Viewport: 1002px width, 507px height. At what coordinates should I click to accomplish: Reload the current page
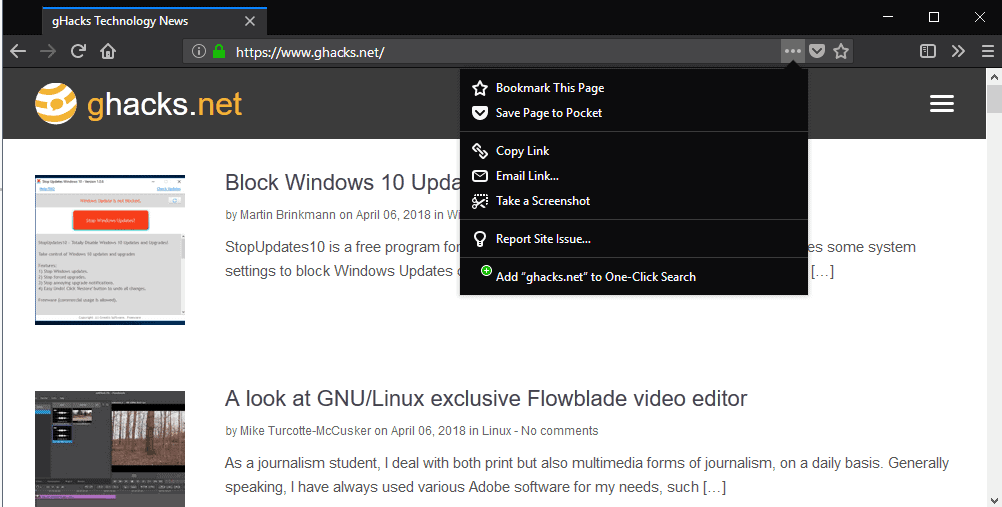78,51
